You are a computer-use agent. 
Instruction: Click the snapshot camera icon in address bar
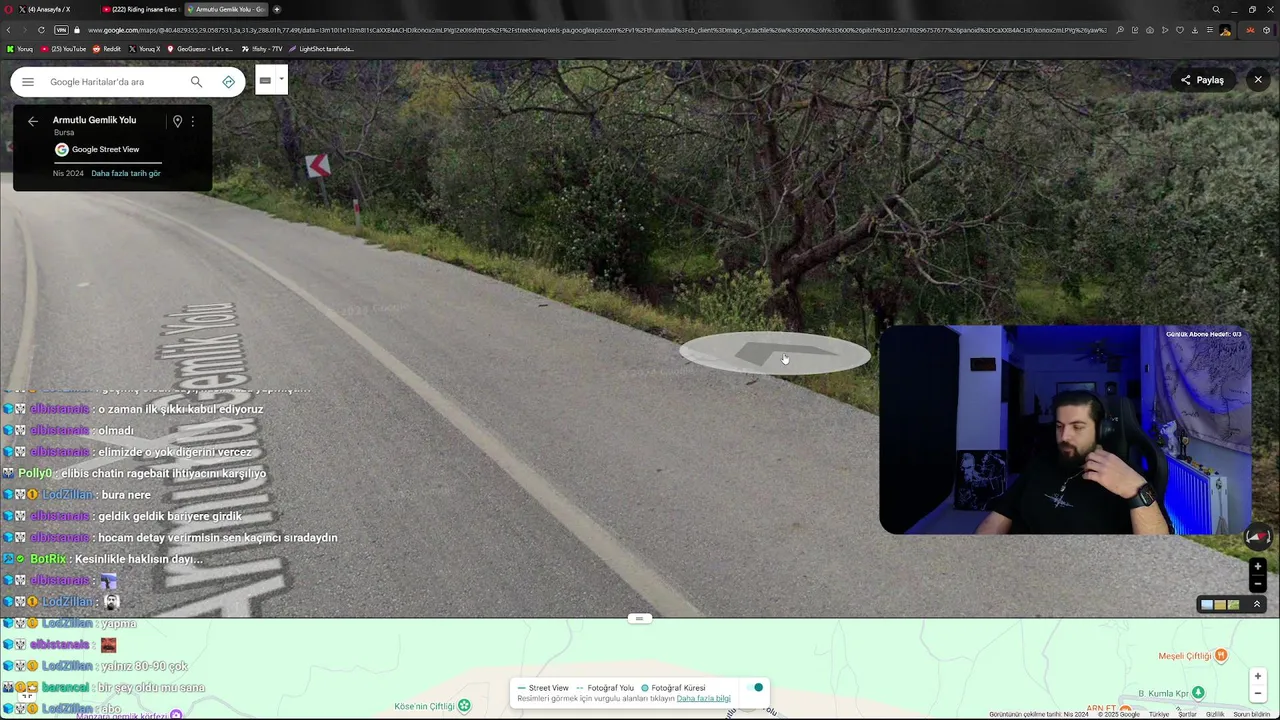1150,30
